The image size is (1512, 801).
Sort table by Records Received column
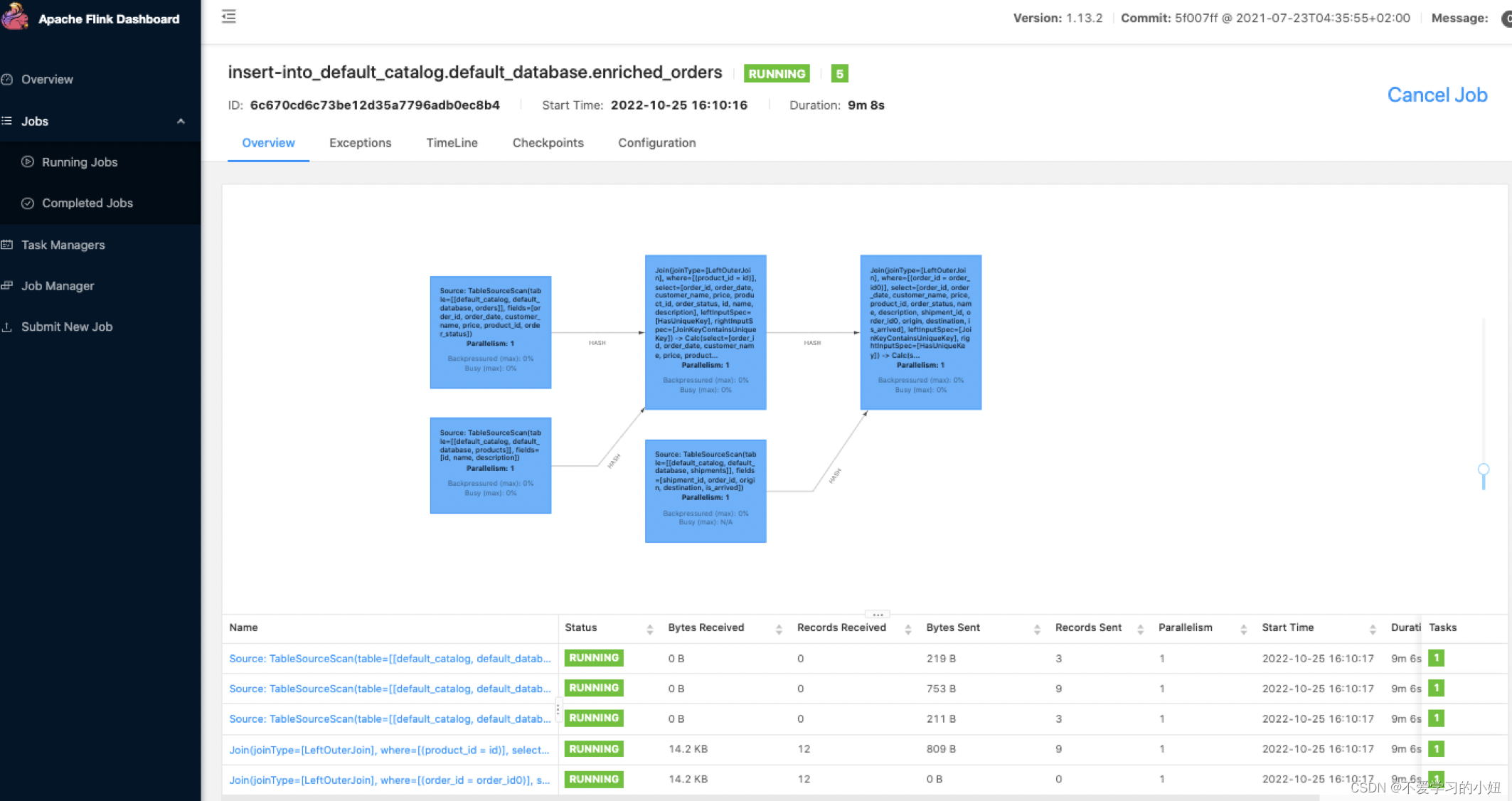click(x=908, y=629)
